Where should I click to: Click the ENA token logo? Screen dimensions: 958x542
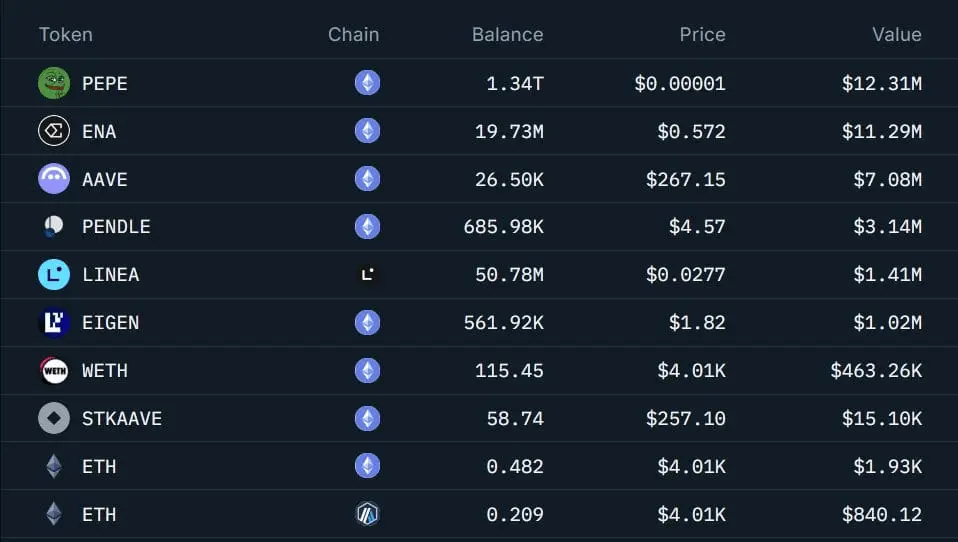tap(54, 131)
